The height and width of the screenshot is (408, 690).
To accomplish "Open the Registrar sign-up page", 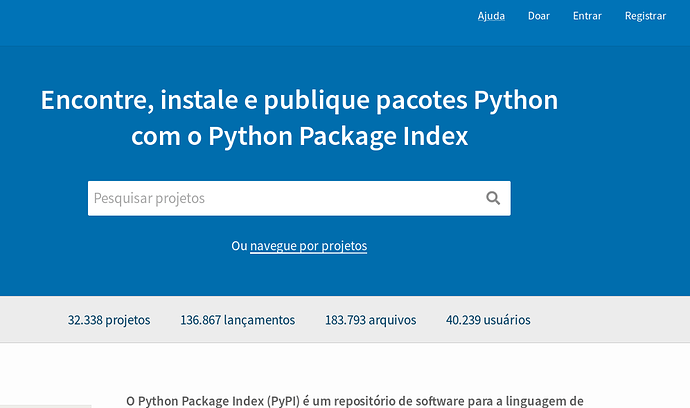I will [x=645, y=16].
